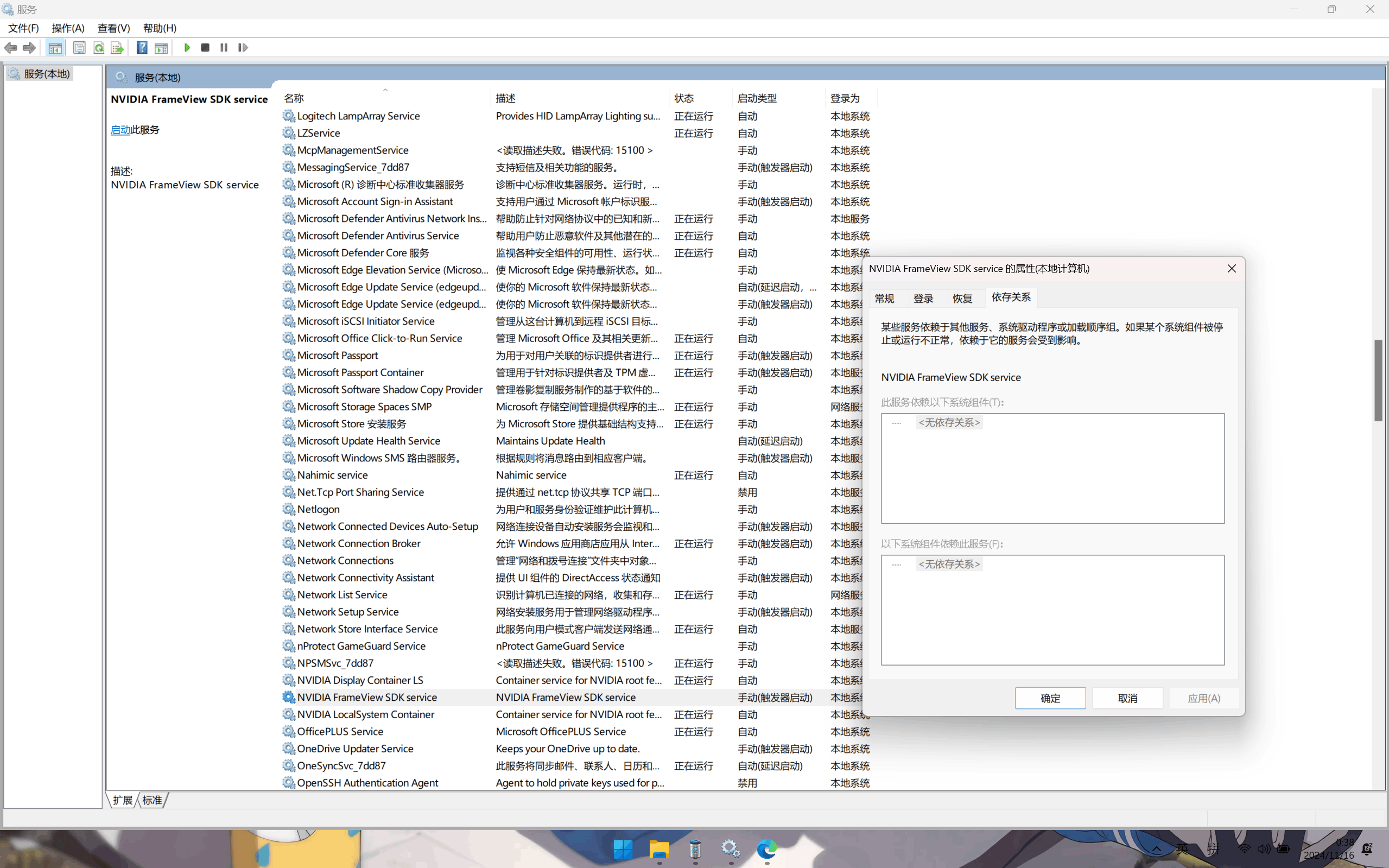The height and width of the screenshot is (868, 1389).
Task: Open the blue Help question mark icon
Action: pos(142,48)
